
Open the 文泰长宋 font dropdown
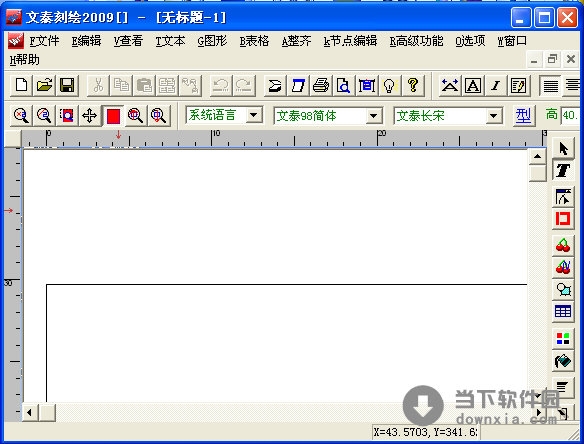(493, 115)
